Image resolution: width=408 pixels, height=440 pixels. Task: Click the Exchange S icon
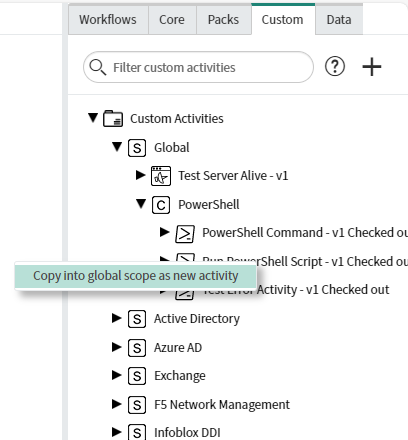click(137, 376)
